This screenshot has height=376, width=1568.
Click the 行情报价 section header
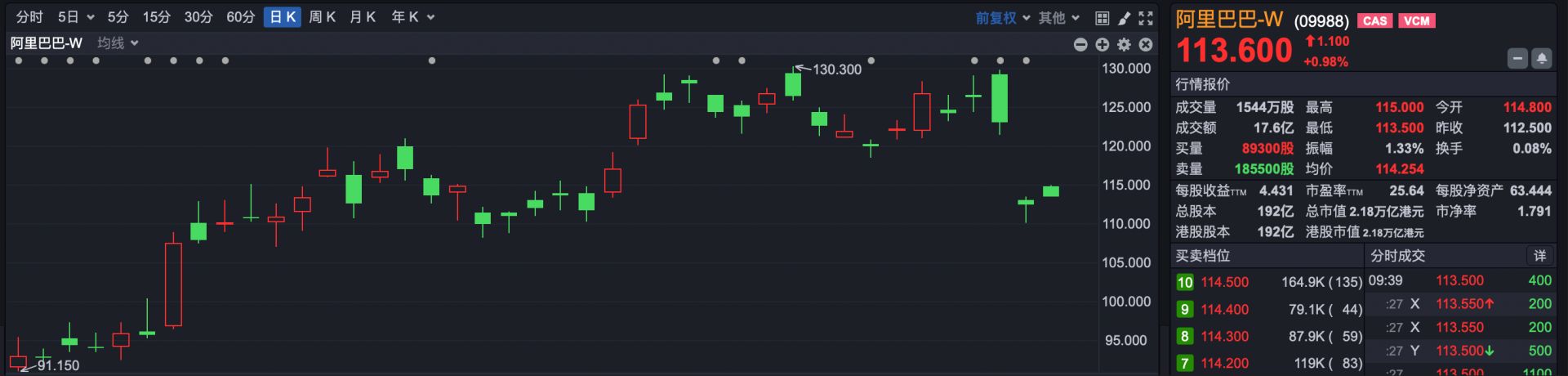tap(1203, 84)
